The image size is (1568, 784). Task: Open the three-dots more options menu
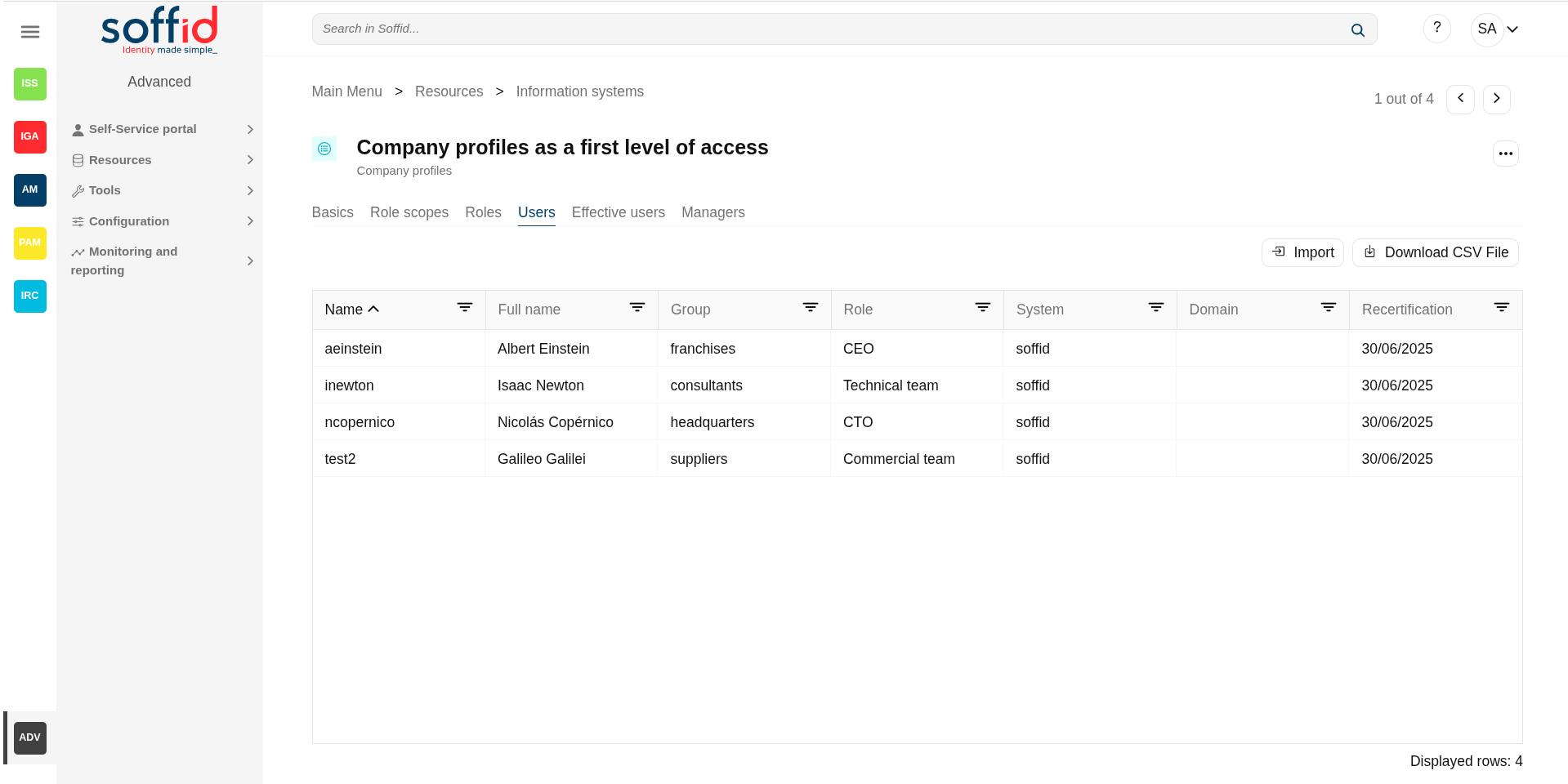point(1505,154)
